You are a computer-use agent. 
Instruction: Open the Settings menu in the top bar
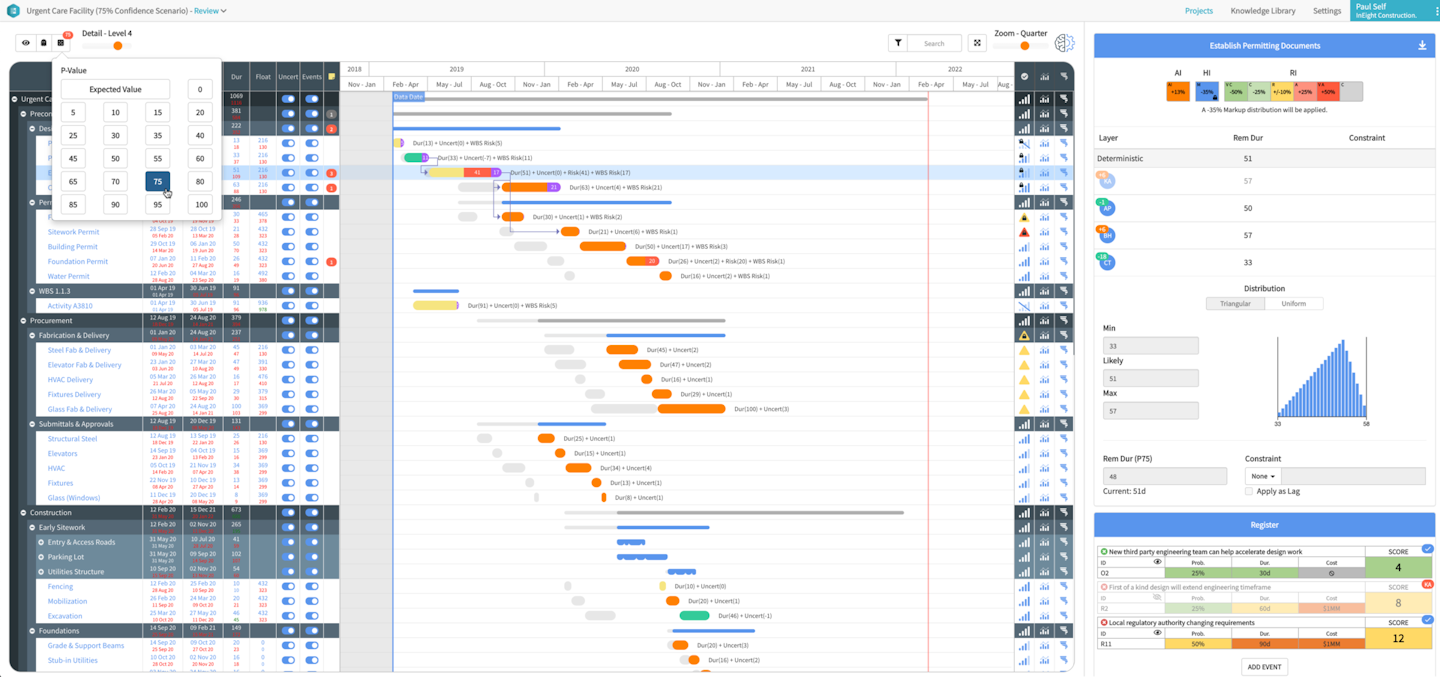pos(1327,11)
